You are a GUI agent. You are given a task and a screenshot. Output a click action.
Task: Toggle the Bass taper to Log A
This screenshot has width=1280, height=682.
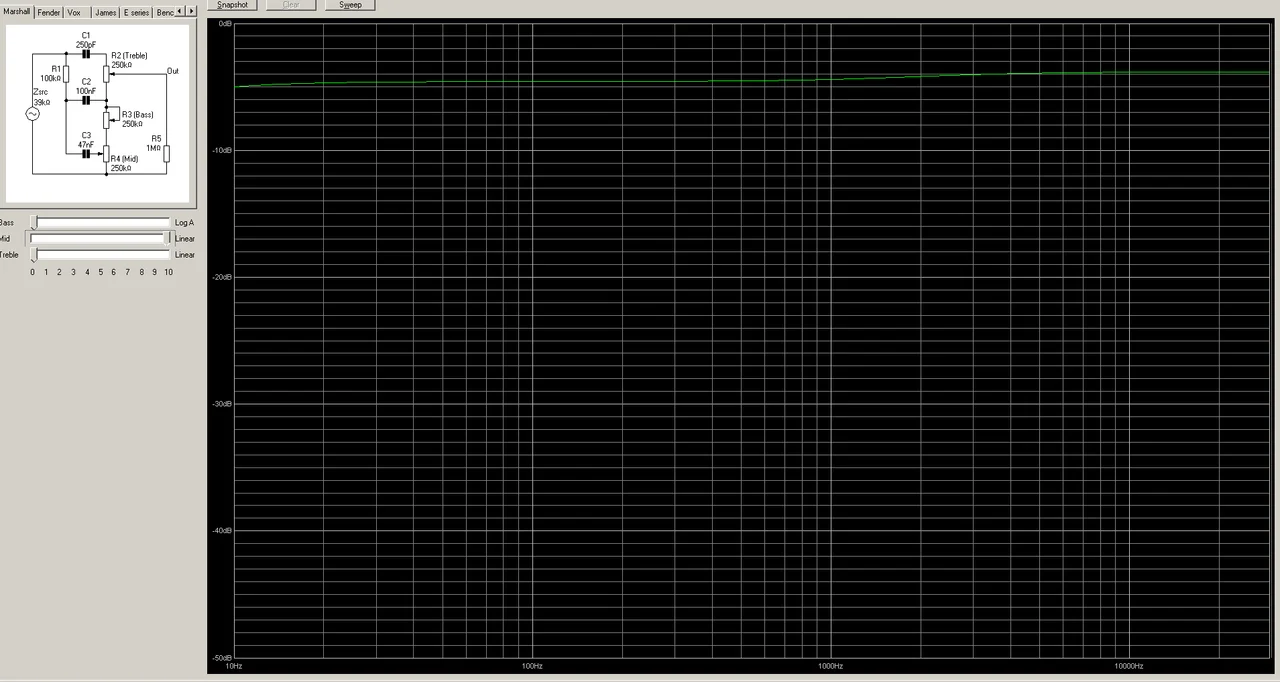184,222
